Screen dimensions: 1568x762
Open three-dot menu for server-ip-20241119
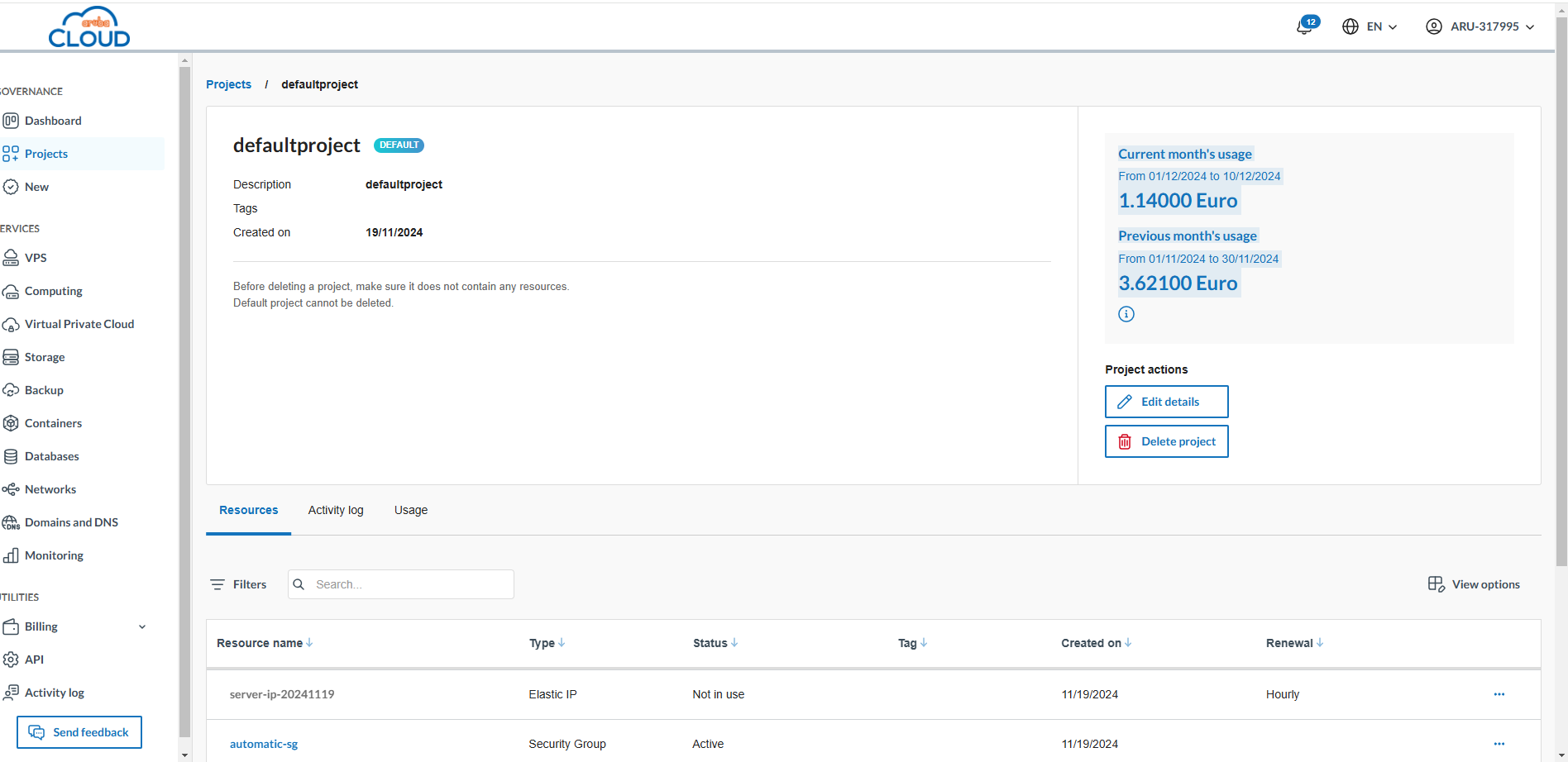click(x=1499, y=694)
